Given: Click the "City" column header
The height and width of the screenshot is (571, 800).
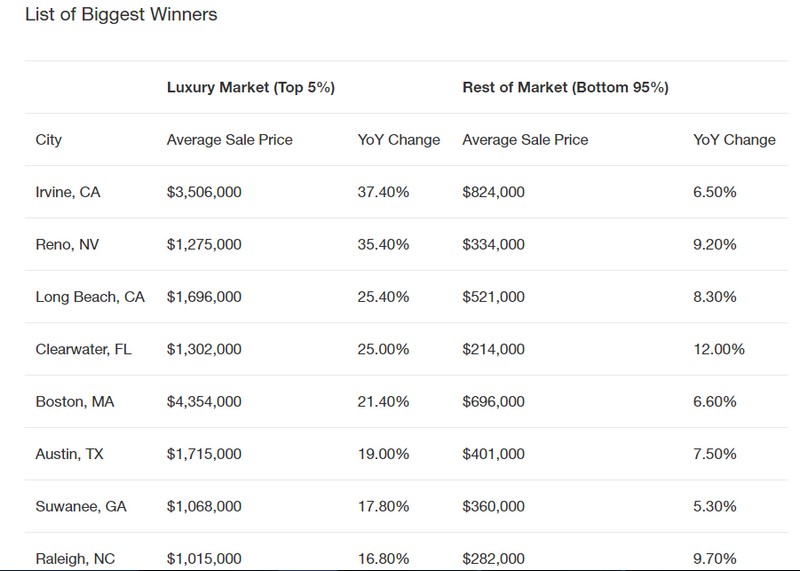Looking at the screenshot, I should [48, 140].
